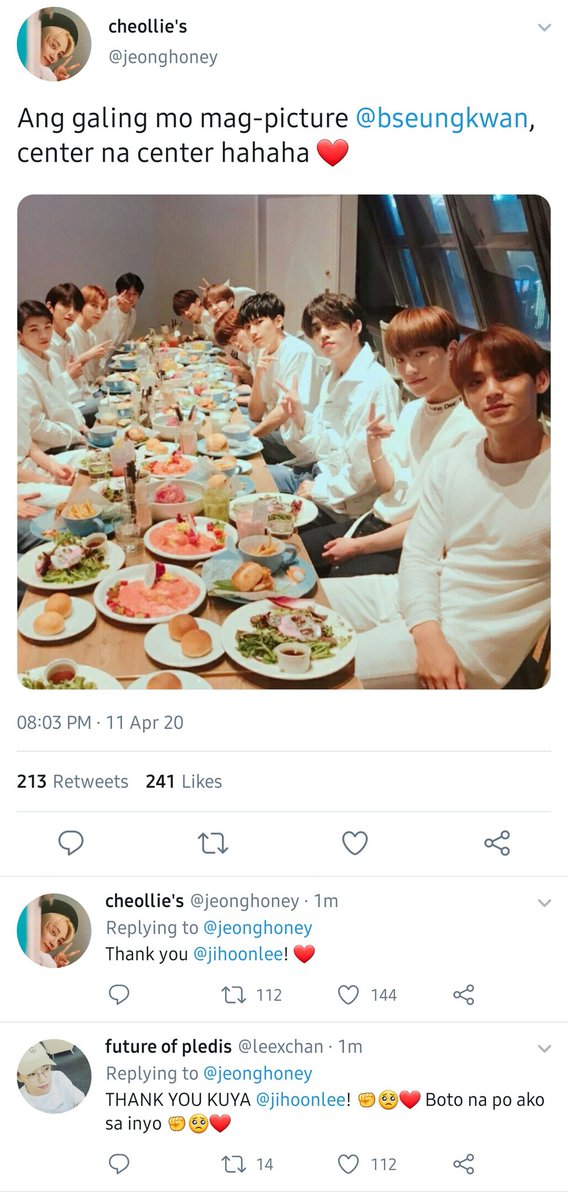This screenshot has width=568, height=1200.
Task: Open the @bseungkwan mention link
Action: (441, 119)
